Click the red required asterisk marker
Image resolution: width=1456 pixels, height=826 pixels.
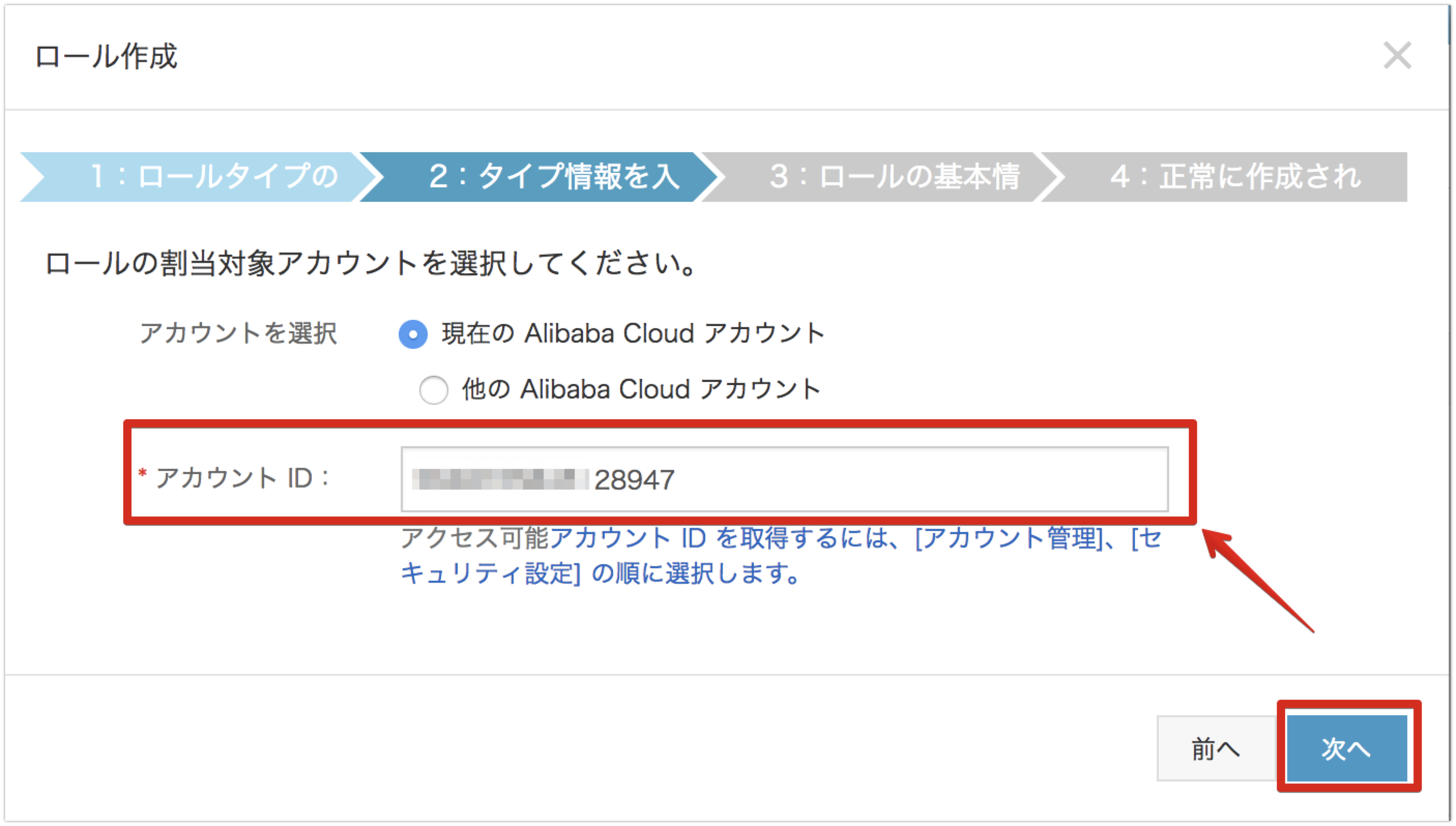[x=143, y=472]
